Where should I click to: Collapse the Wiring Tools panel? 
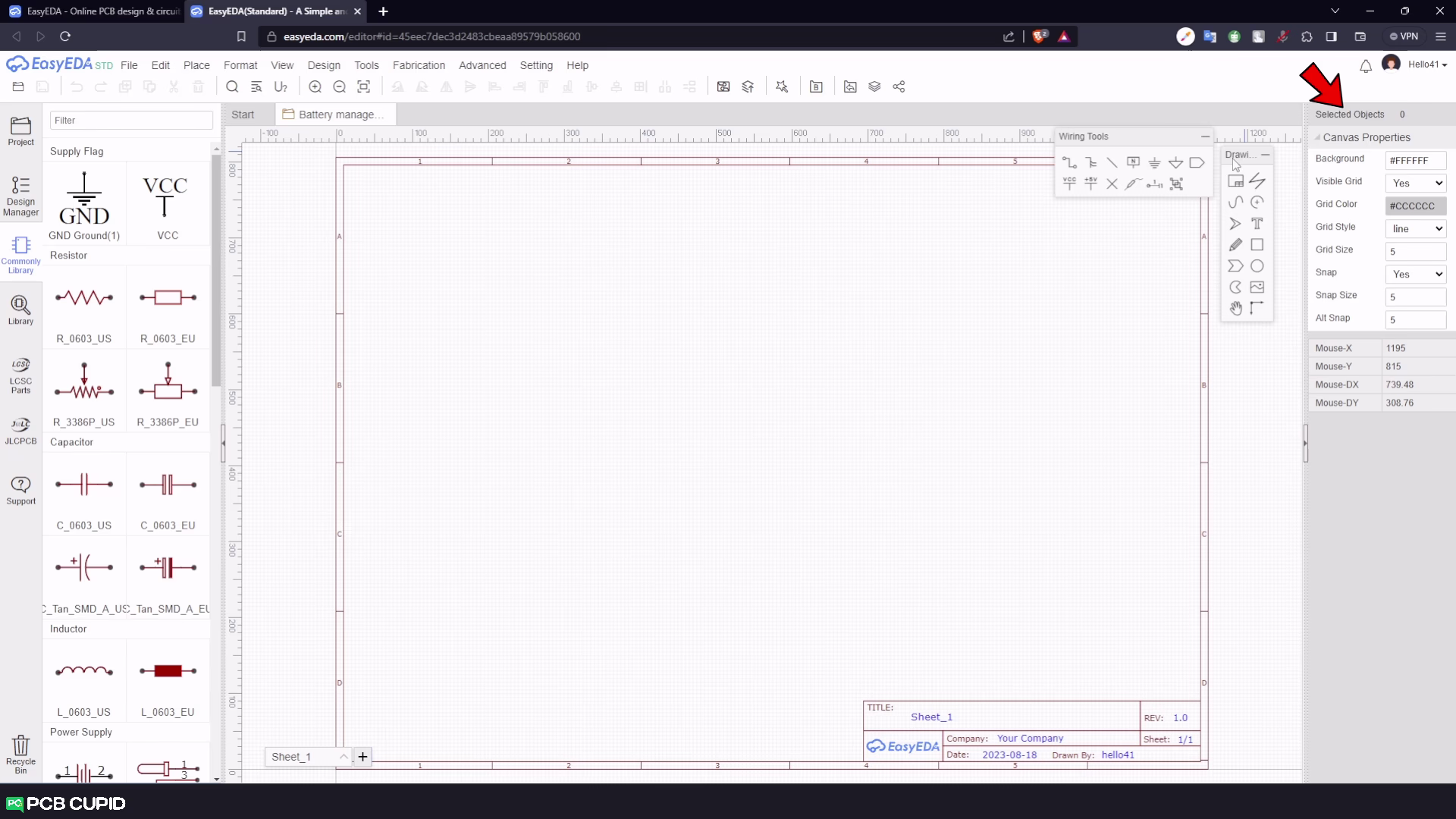(1205, 136)
